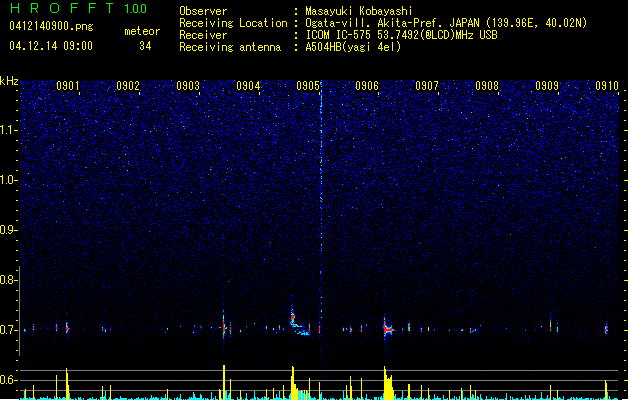Click the 0905 time marker
Image resolution: width=629 pixels, height=400 pixels.
click(308, 86)
